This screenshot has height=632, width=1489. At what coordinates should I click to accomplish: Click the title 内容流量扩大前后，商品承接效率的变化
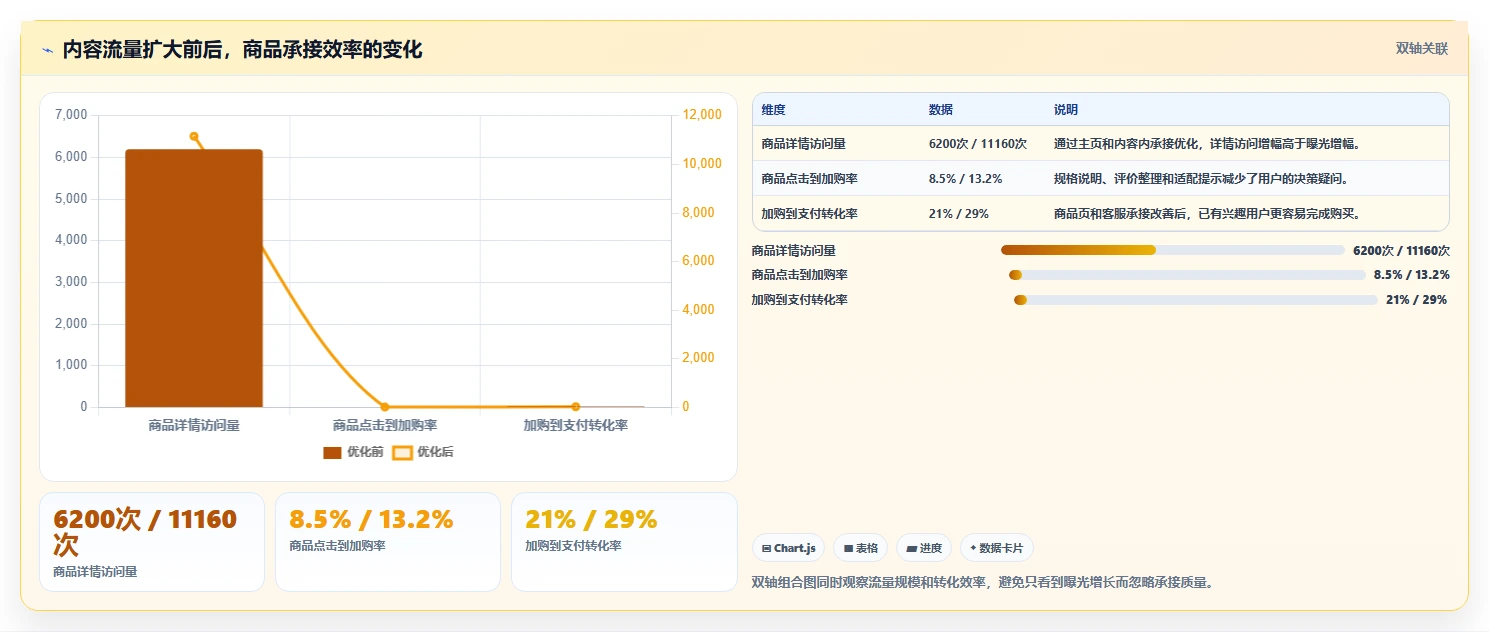[243, 50]
